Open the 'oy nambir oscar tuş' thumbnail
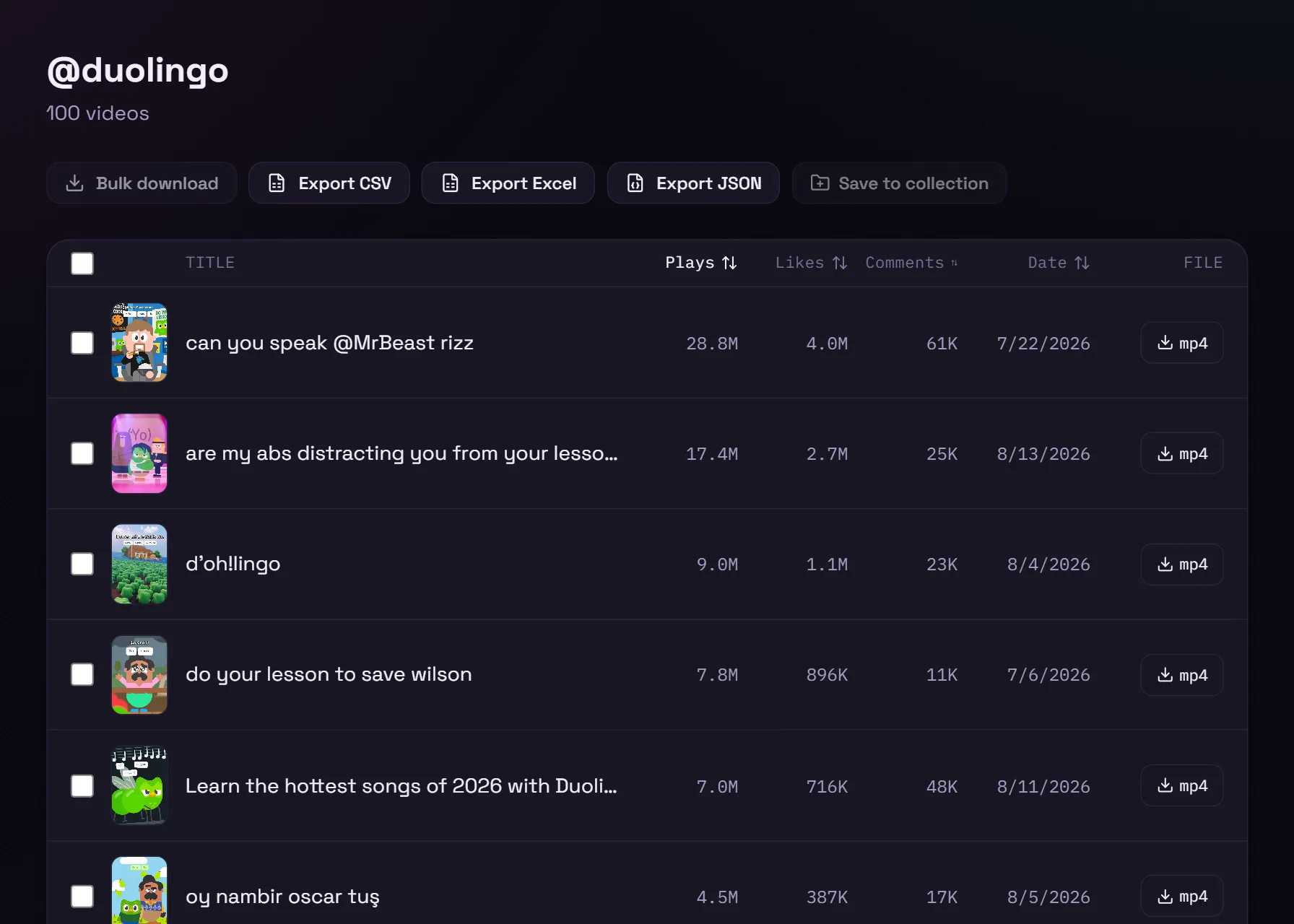Viewport: 1294px width, 924px height. pos(139,890)
